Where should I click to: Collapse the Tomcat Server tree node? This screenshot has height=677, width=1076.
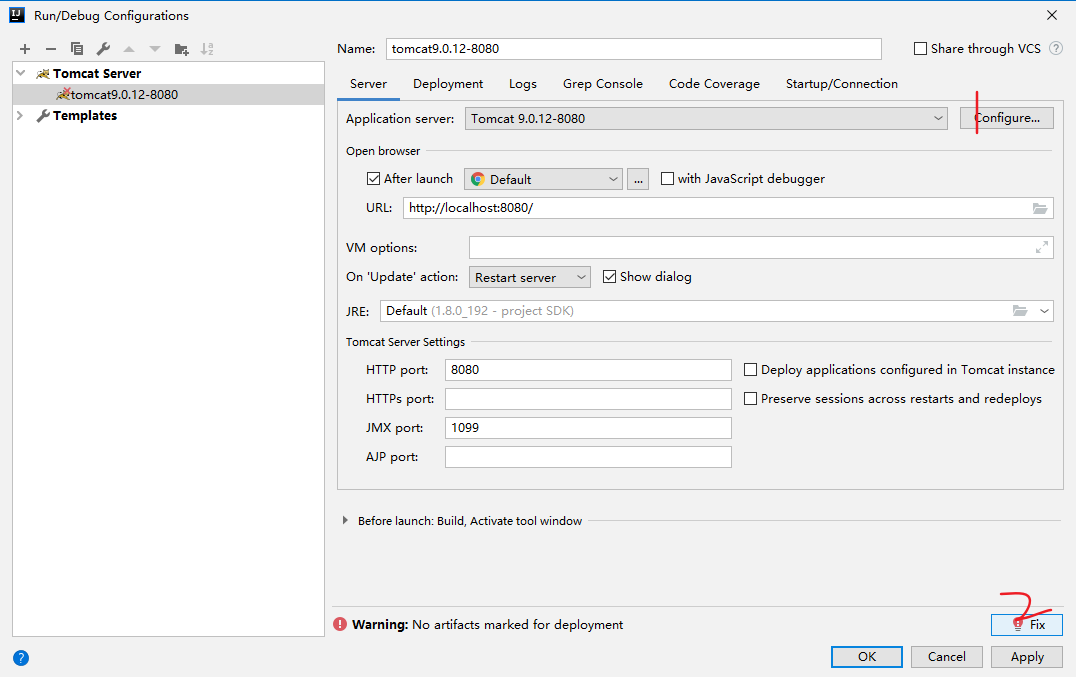pyautogui.click(x=21, y=73)
